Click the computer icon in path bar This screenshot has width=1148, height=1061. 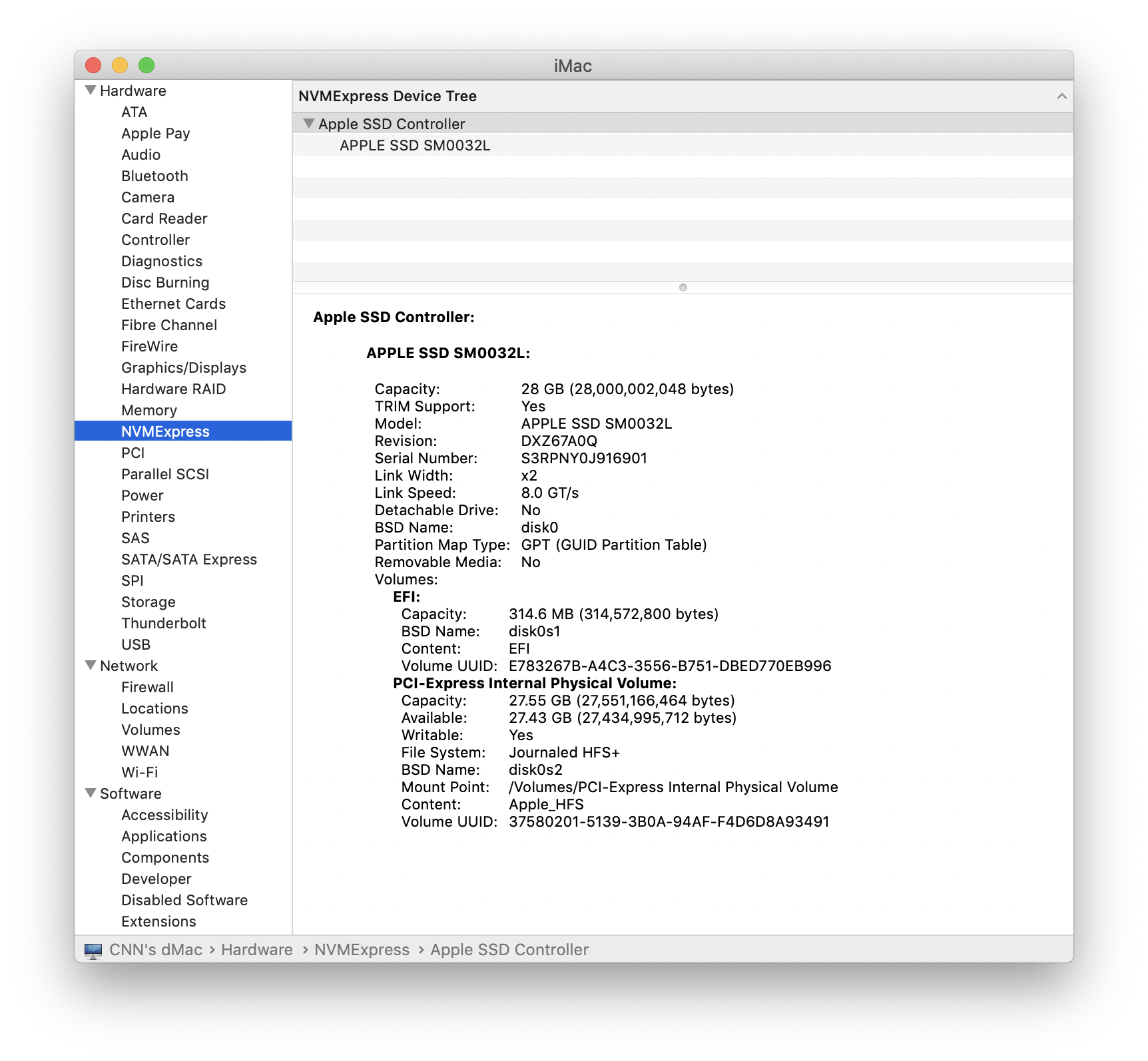(x=93, y=951)
